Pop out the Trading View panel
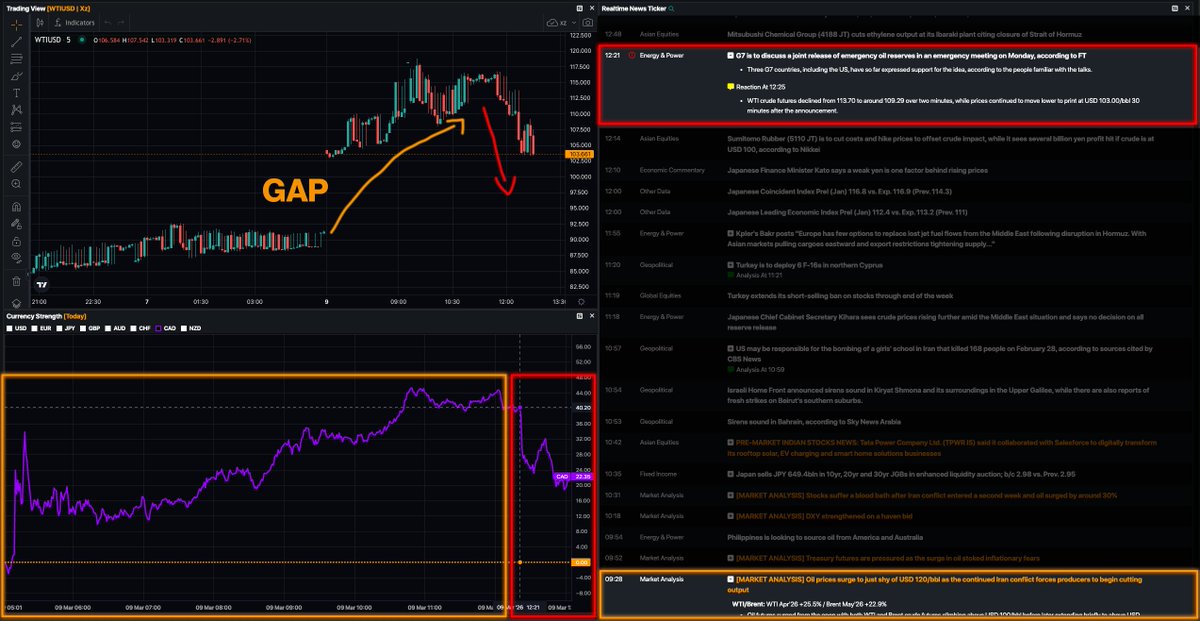The width and height of the screenshot is (1200, 621). coord(579,7)
